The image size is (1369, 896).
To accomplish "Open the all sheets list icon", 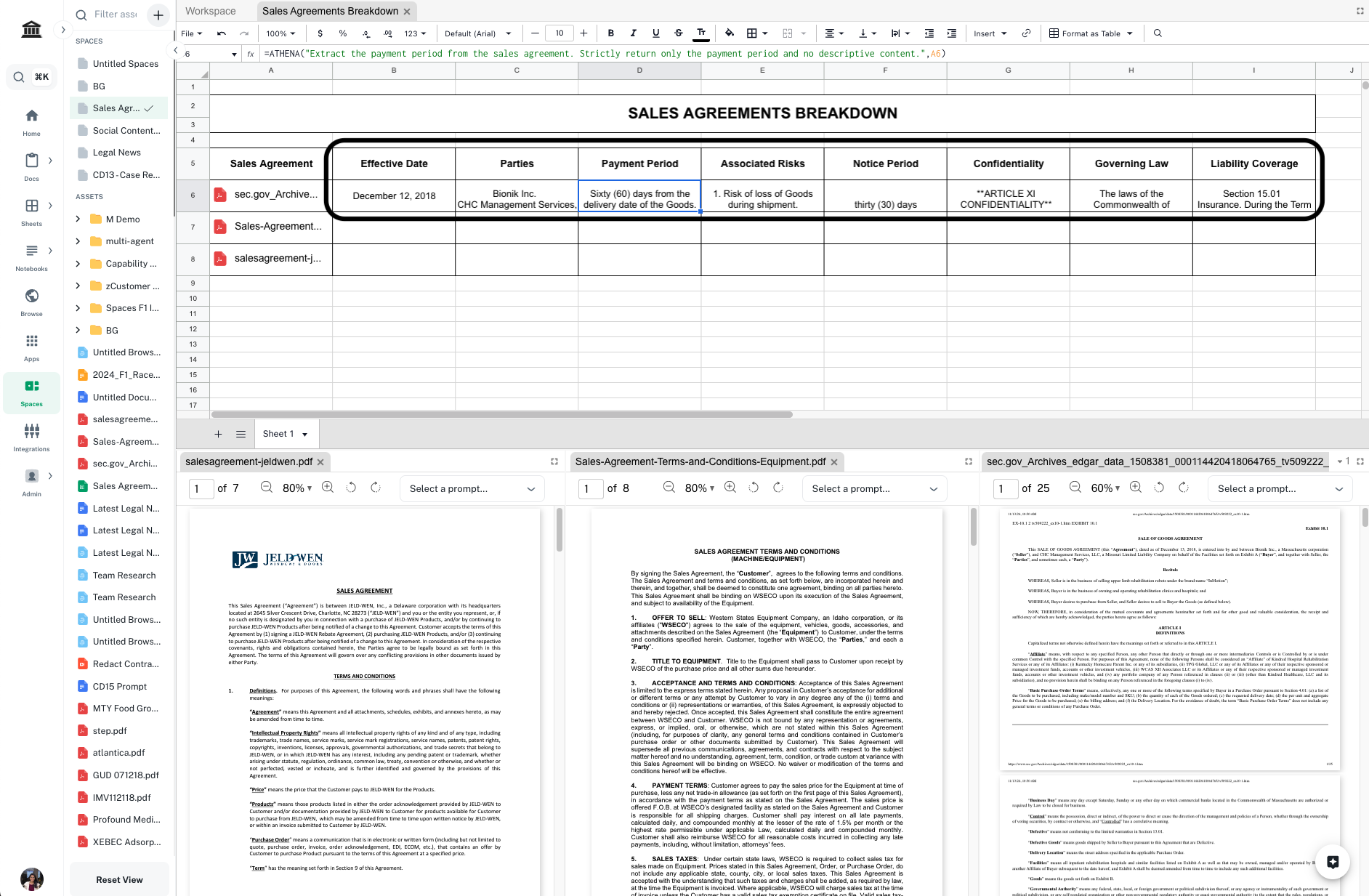I will click(241, 434).
